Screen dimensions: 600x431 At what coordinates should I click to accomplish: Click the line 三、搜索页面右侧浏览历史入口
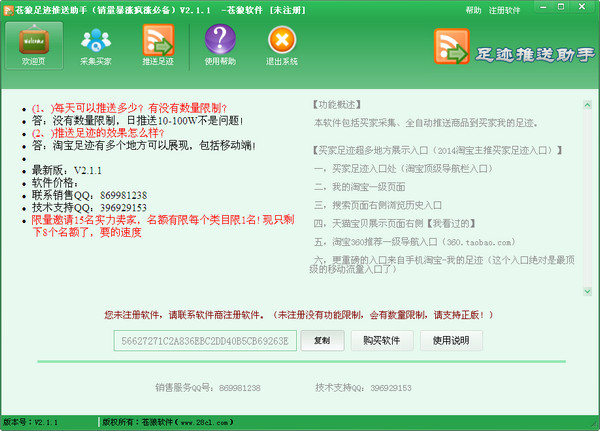coord(378,206)
